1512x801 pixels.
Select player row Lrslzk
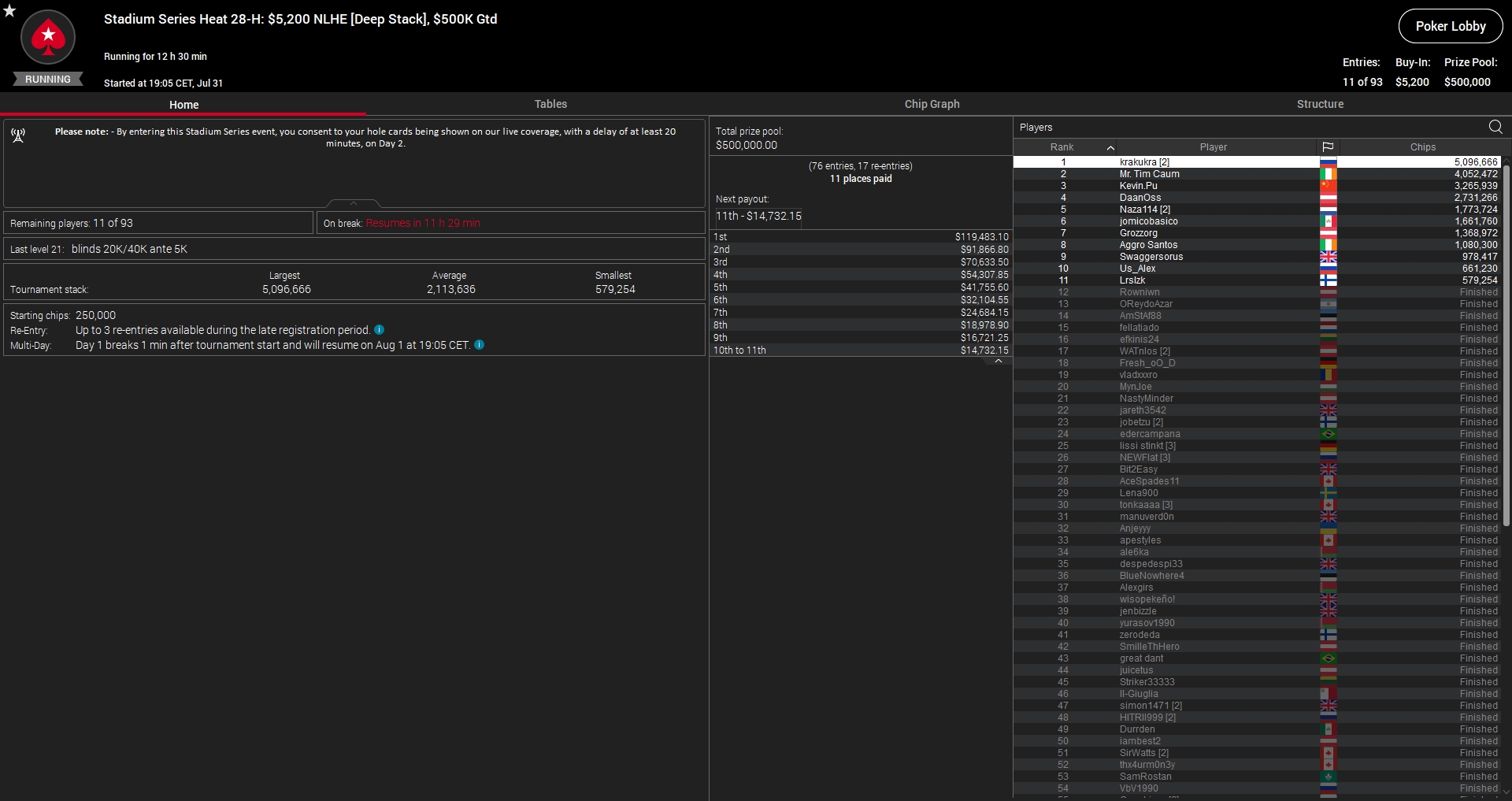pyautogui.click(x=1258, y=280)
